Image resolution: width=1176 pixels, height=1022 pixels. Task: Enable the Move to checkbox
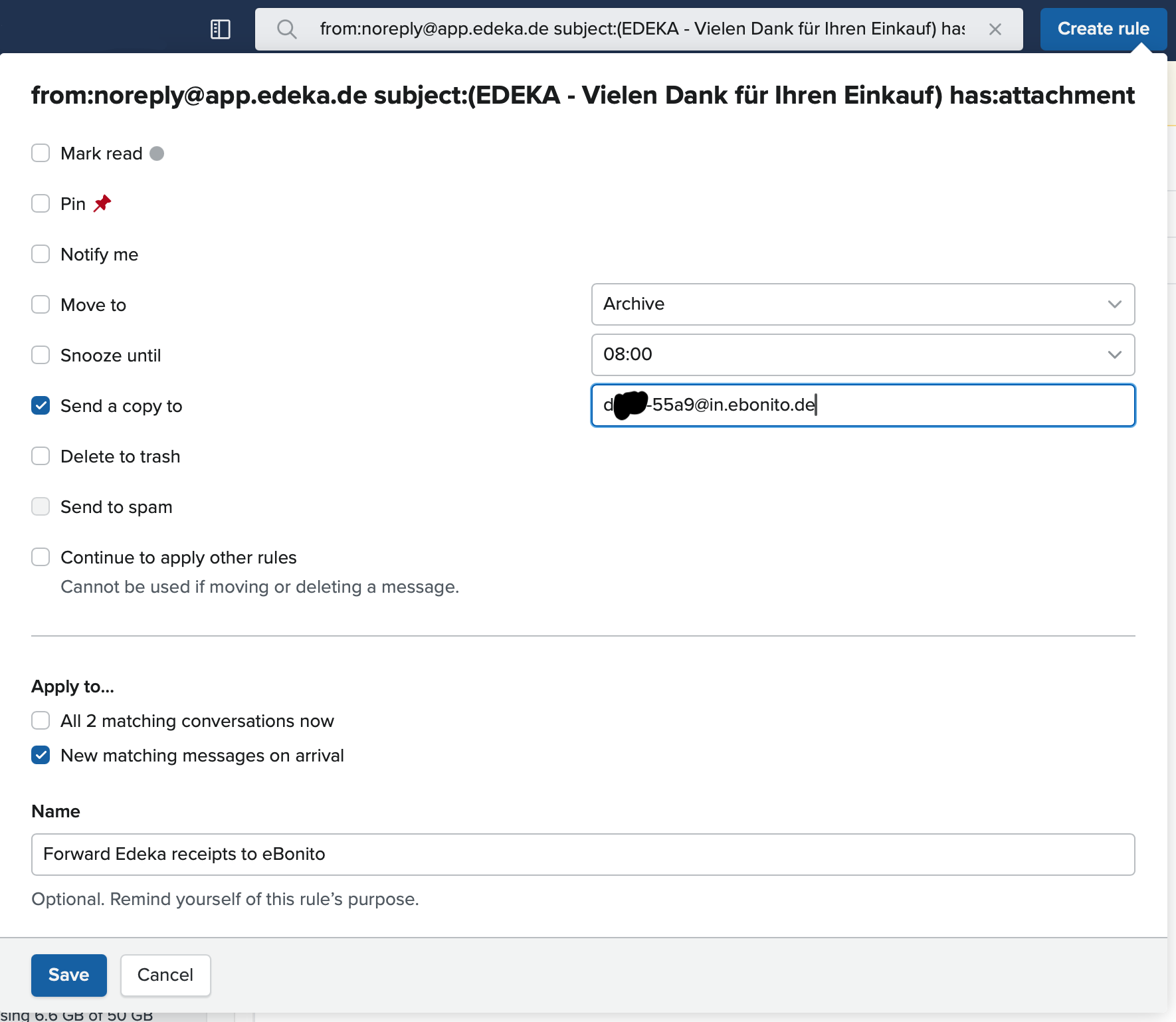(41, 304)
